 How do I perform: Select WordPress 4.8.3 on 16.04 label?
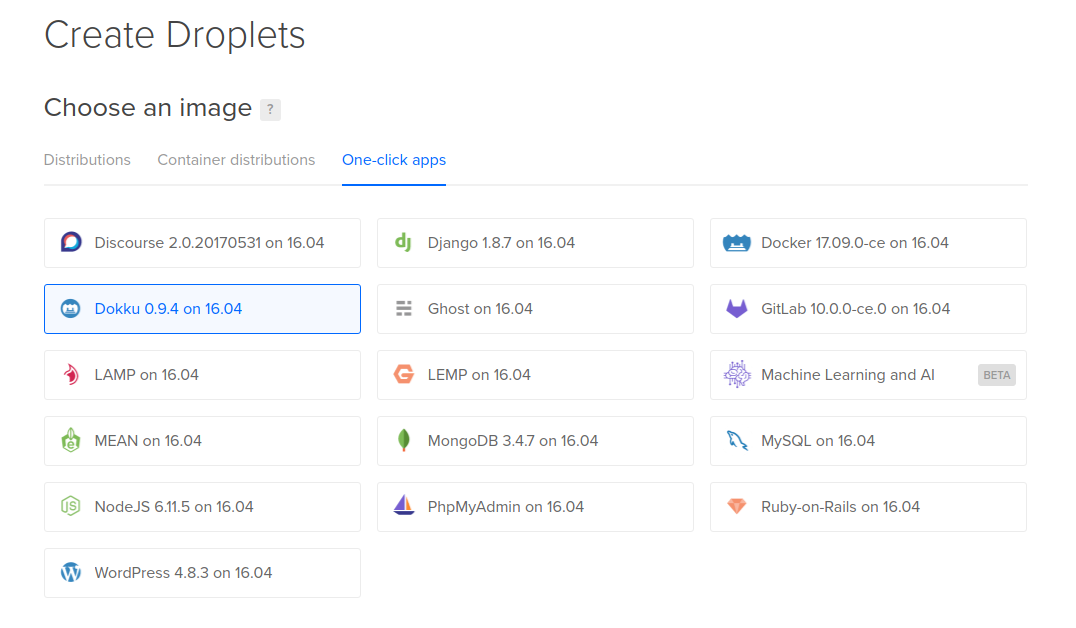[183, 572]
